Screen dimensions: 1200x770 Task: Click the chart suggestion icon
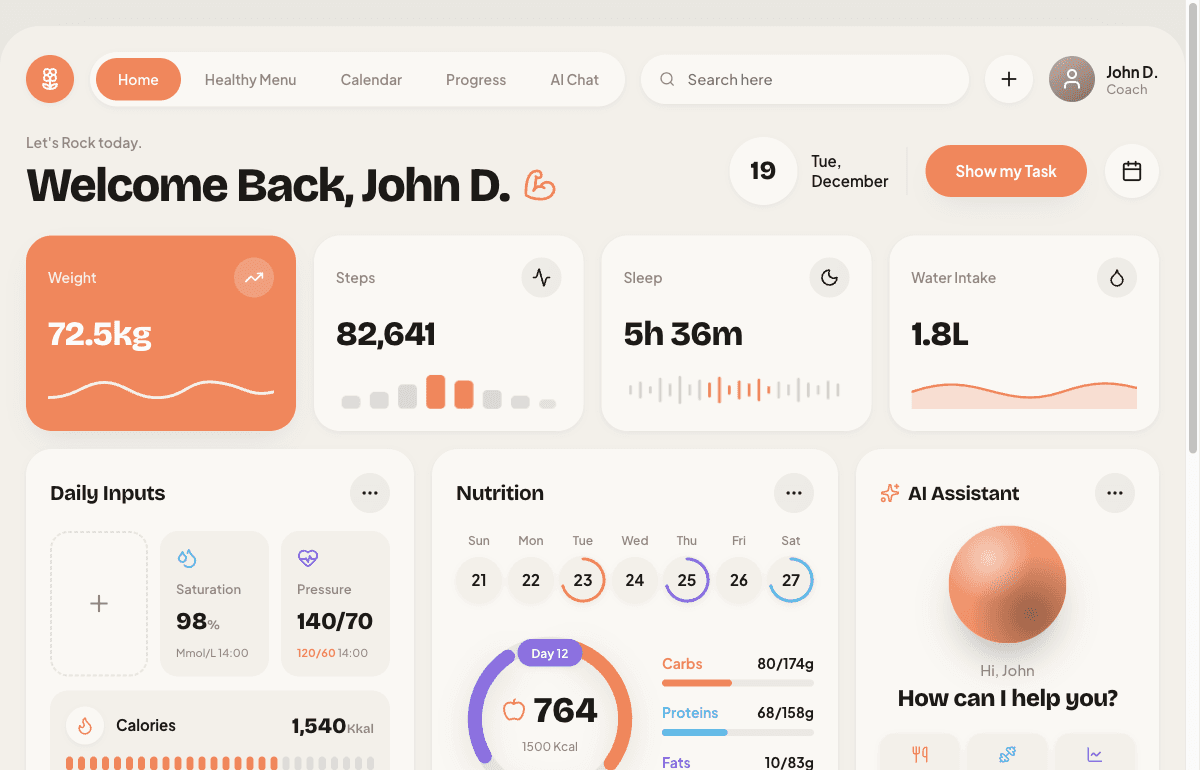point(1095,754)
